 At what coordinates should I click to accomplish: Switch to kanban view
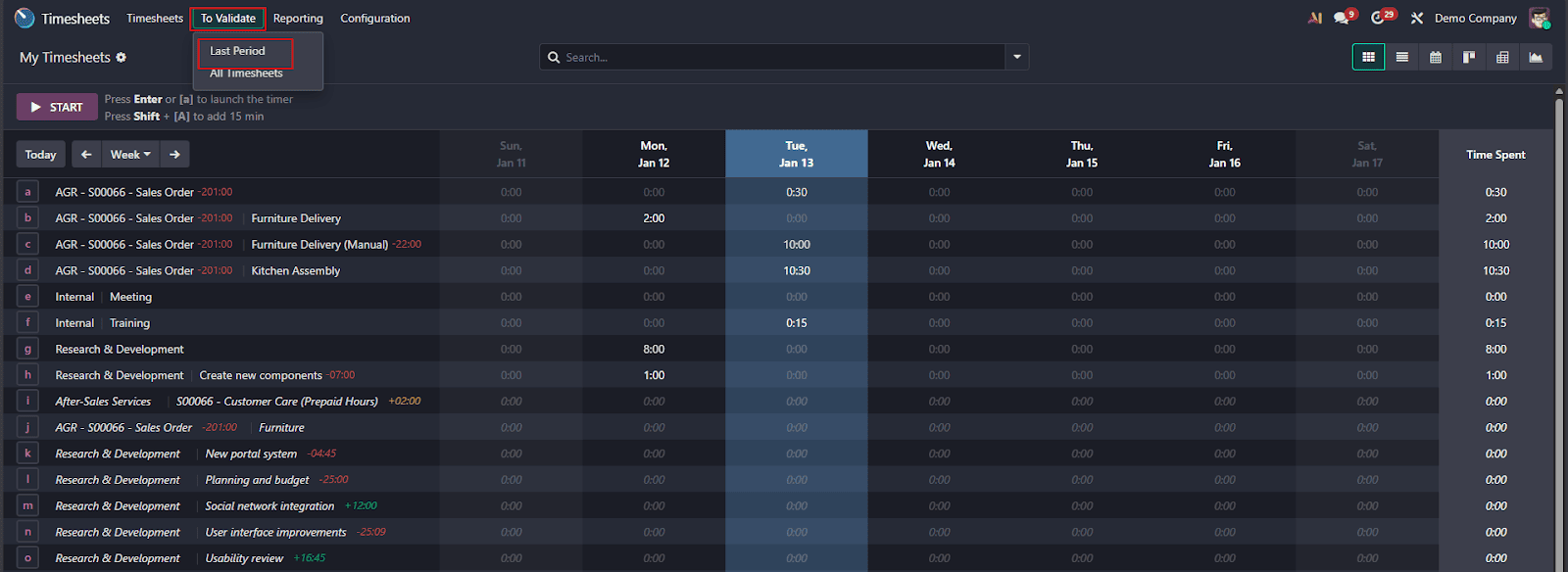(x=1469, y=57)
